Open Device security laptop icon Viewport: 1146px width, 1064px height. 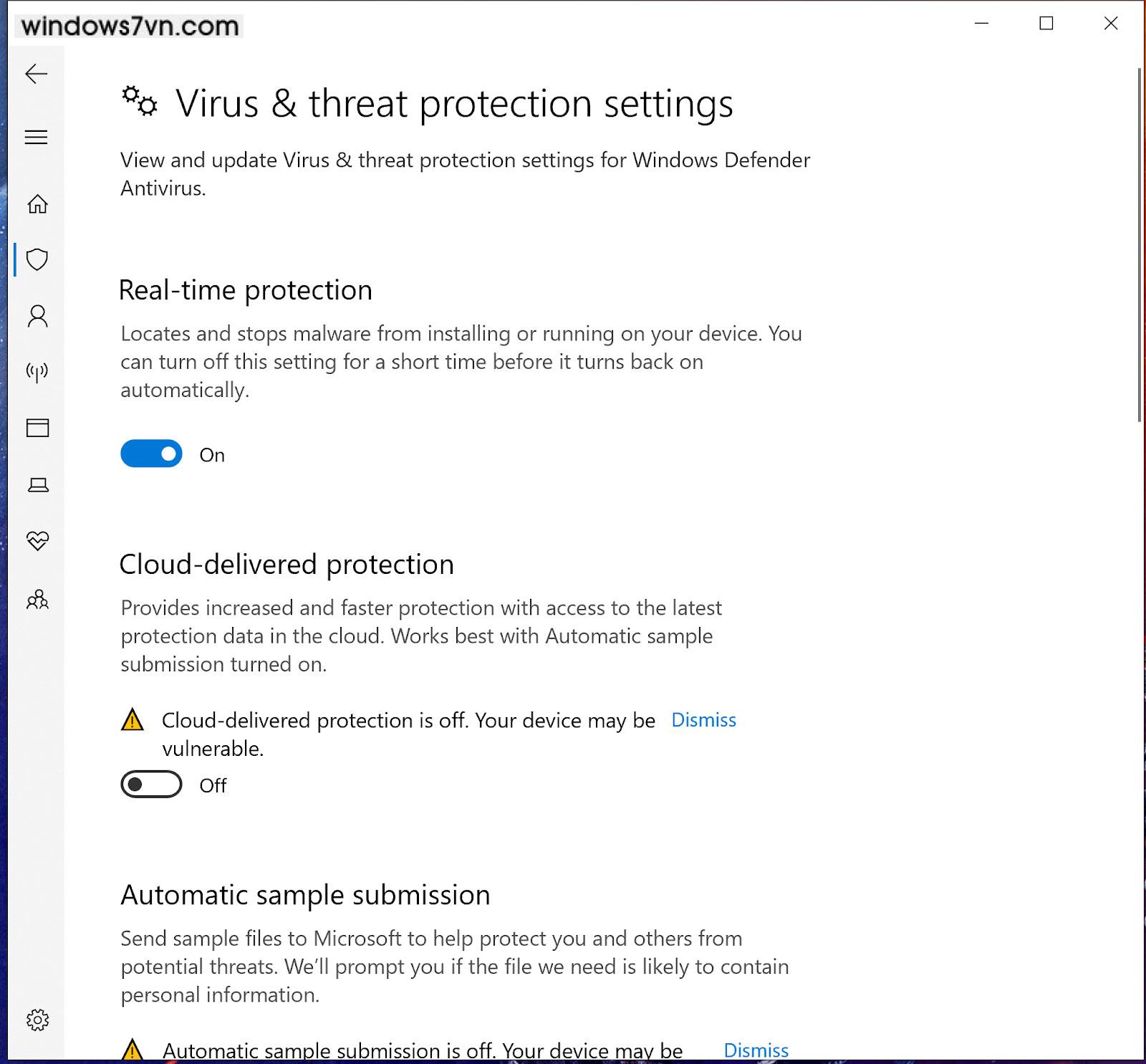(x=37, y=485)
